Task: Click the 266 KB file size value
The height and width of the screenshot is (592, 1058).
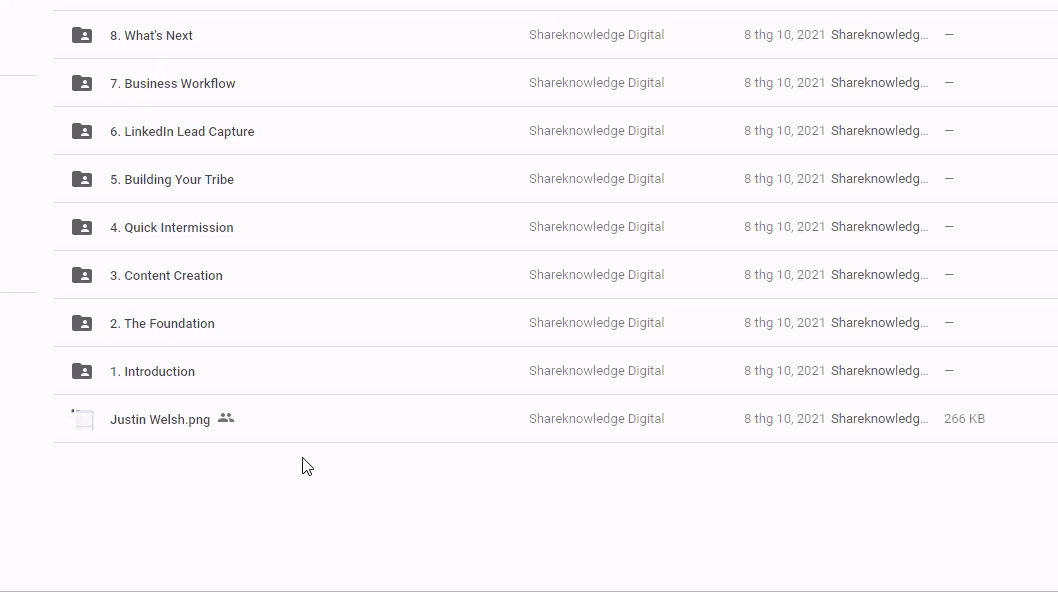Action: point(964,419)
